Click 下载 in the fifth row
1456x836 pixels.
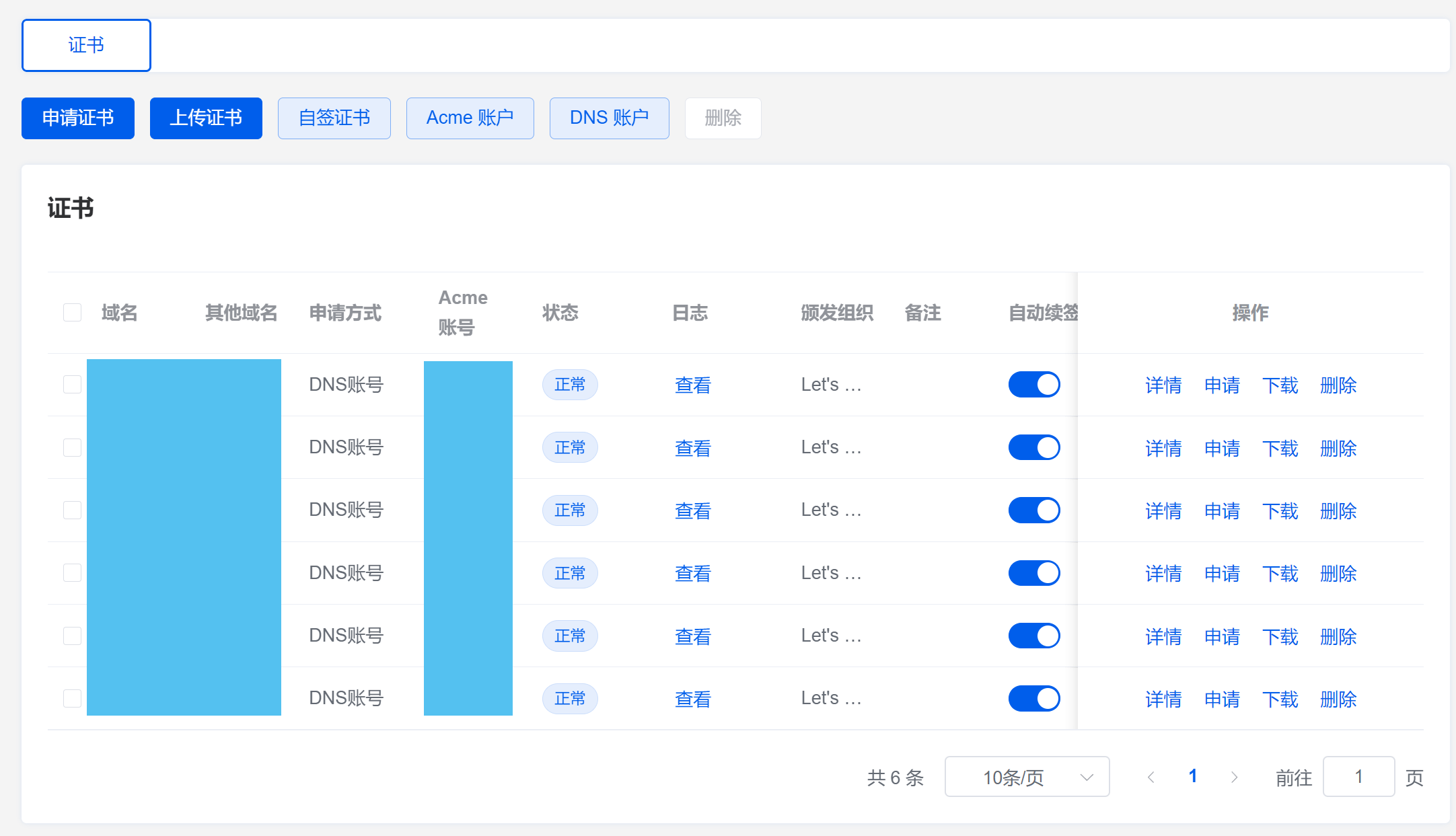click(1280, 636)
